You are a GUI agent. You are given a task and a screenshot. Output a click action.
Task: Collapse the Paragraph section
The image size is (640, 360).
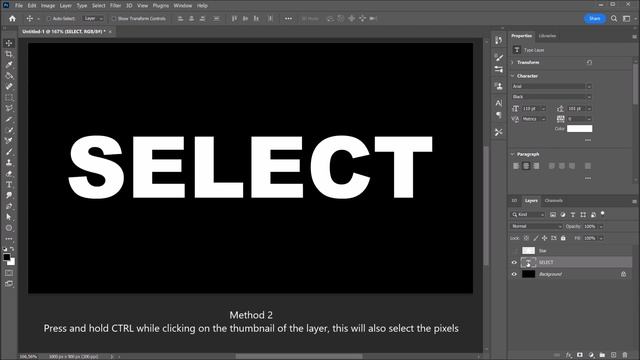[x=513, y=154]
